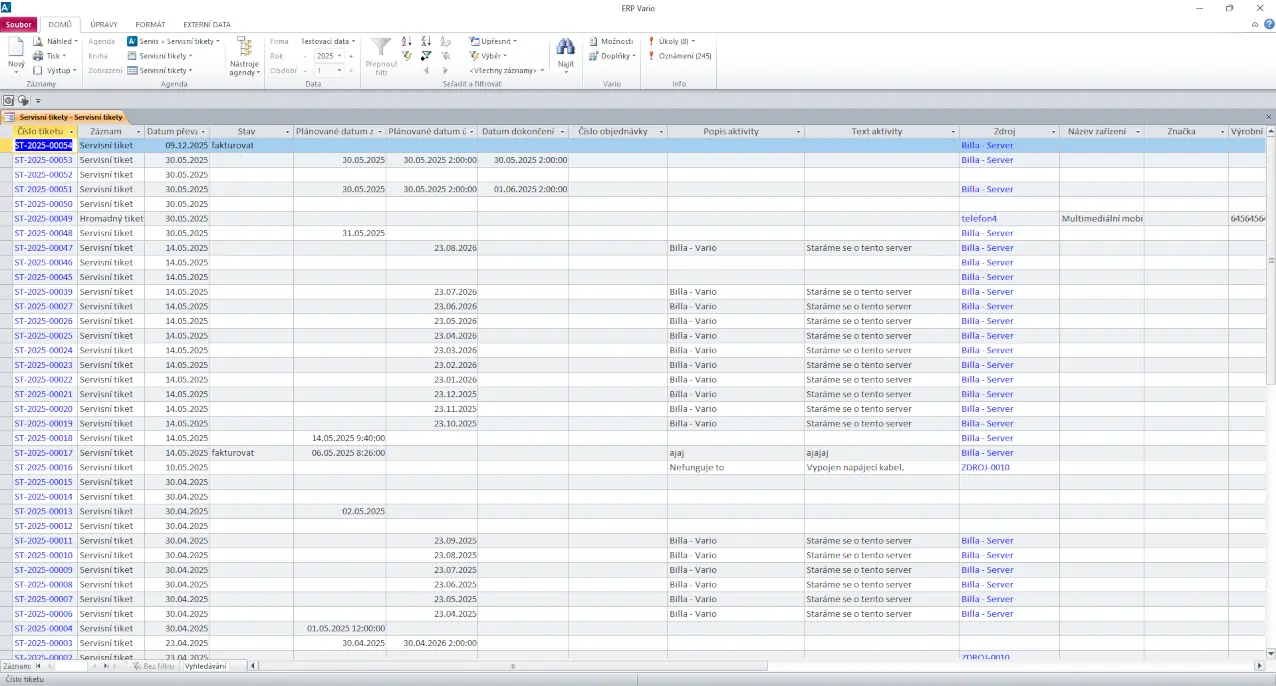Click the Tisk printer icon
1276x686 pixels.
pos(38,56)
